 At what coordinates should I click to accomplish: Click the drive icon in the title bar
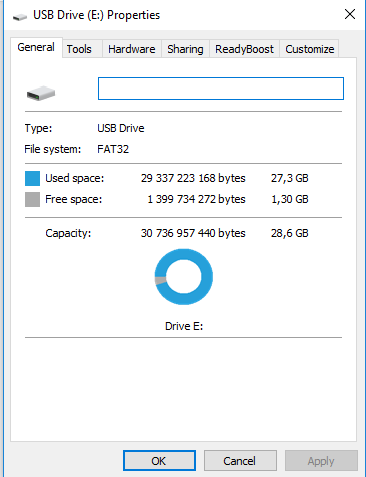20,17
